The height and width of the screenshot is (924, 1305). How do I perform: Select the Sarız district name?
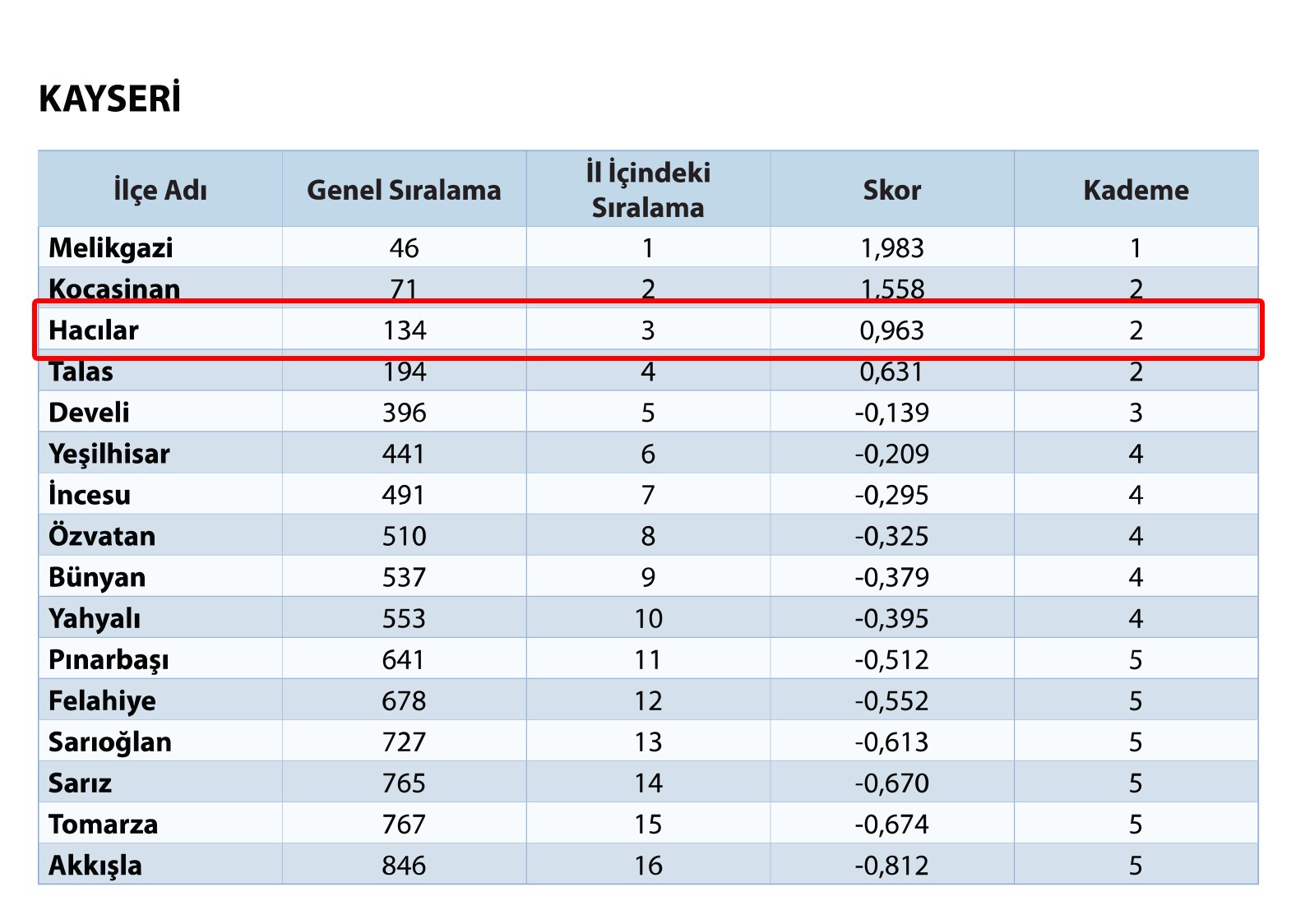(80, 783)
